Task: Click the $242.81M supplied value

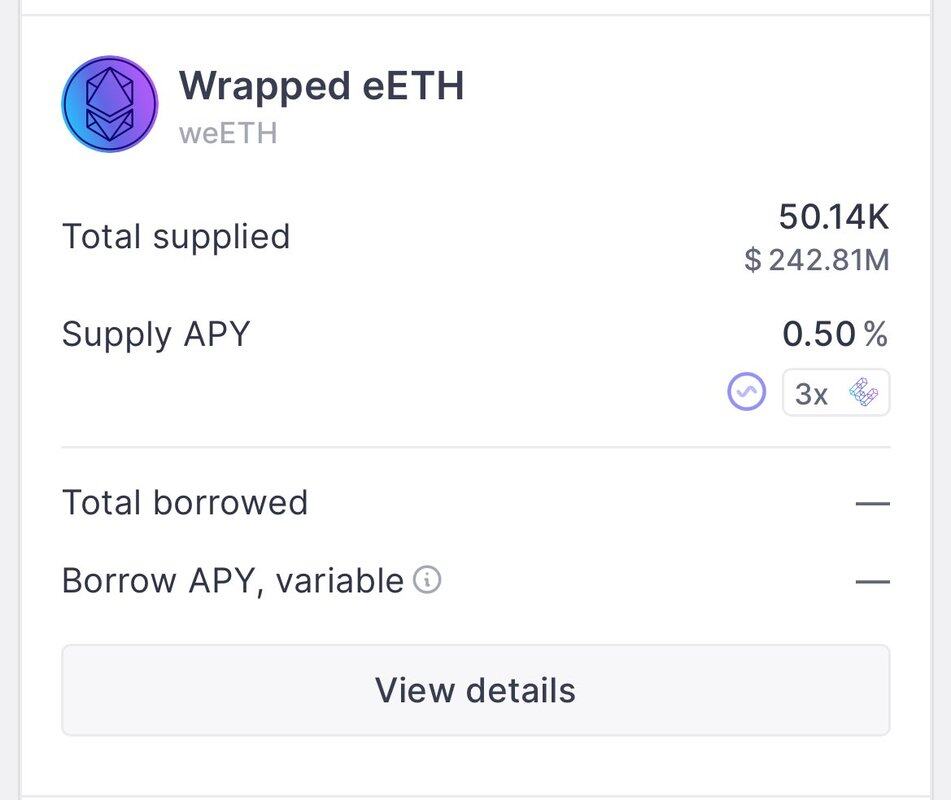Action: tap(817, 260)
